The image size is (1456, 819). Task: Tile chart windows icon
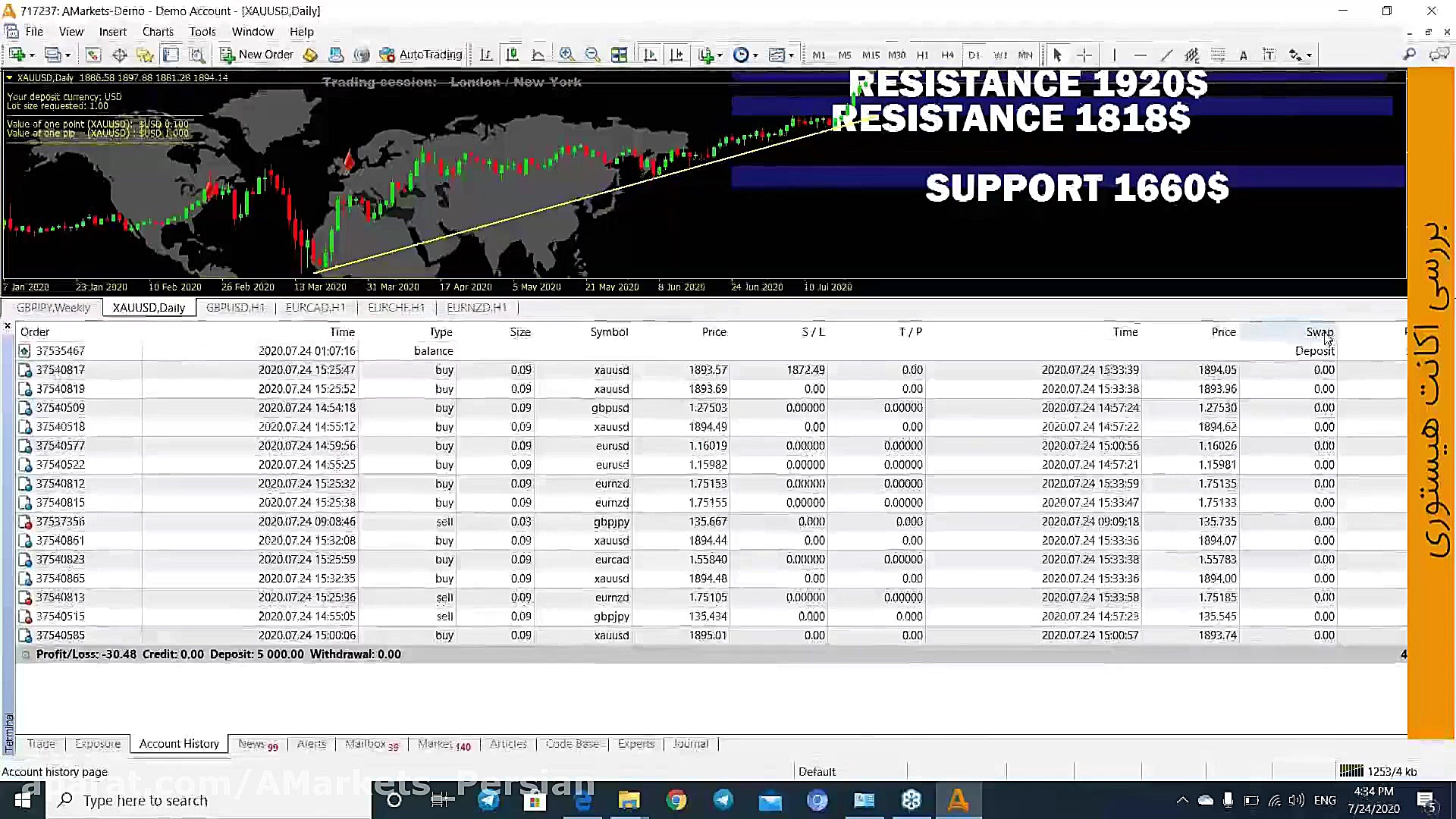pyautogui.click(x=619, y=55)
